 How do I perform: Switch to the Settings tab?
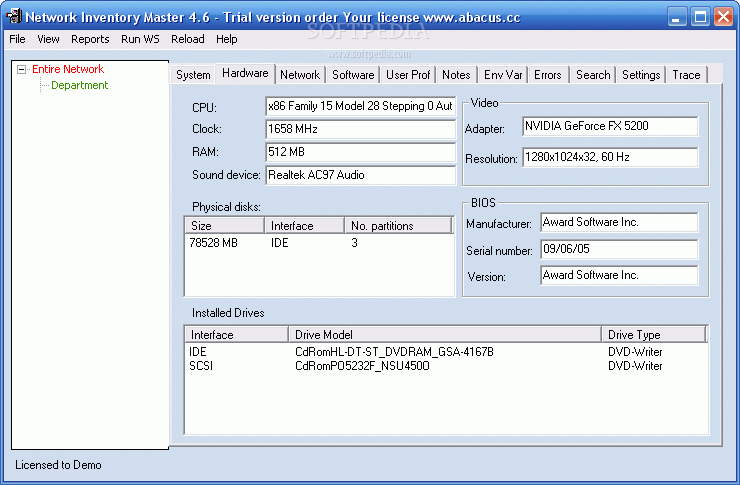(x=641, y=75)
